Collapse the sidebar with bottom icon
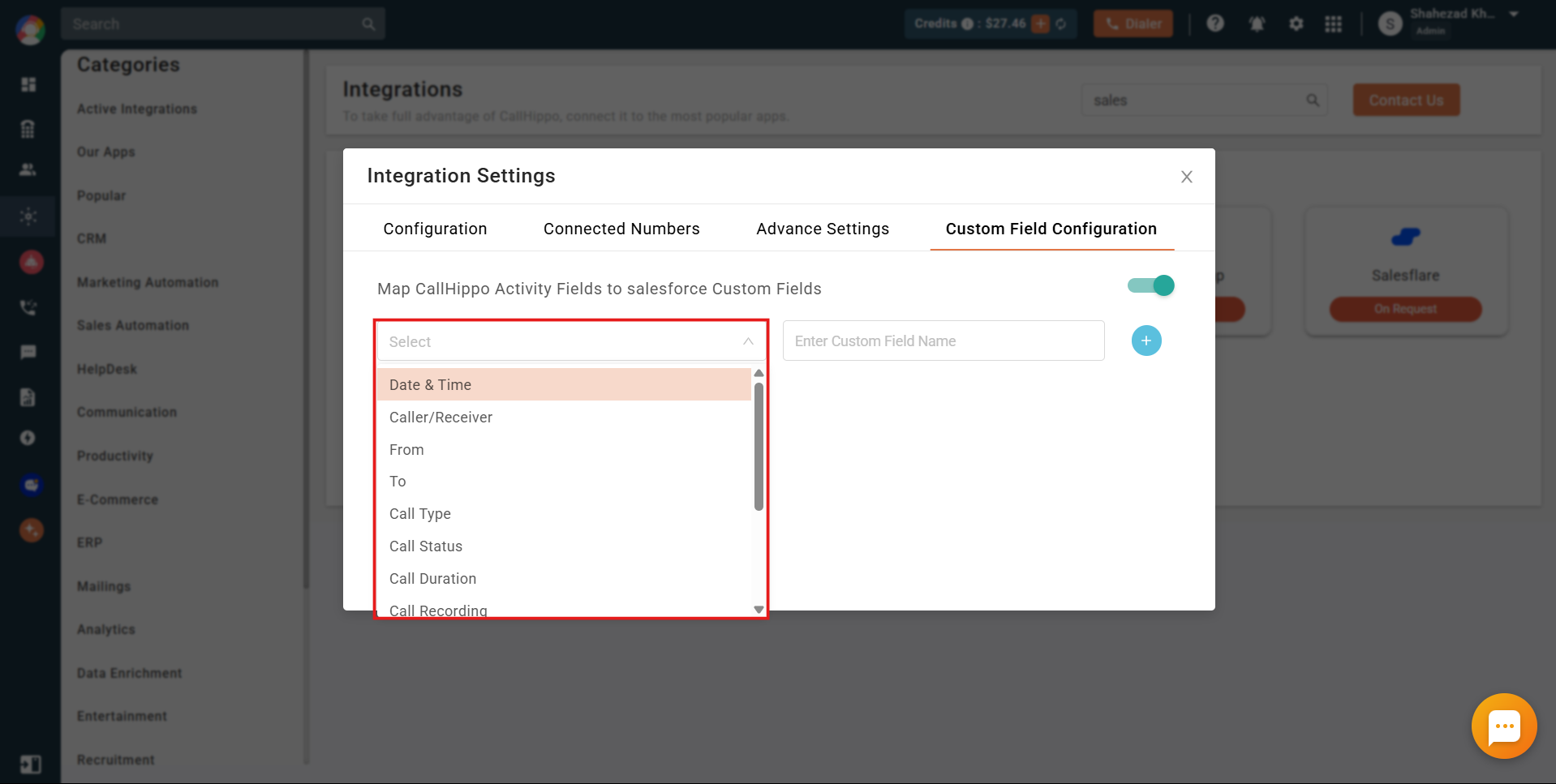Image resolution: width=1556 pixels, height=784 pixels. (30, 764)
